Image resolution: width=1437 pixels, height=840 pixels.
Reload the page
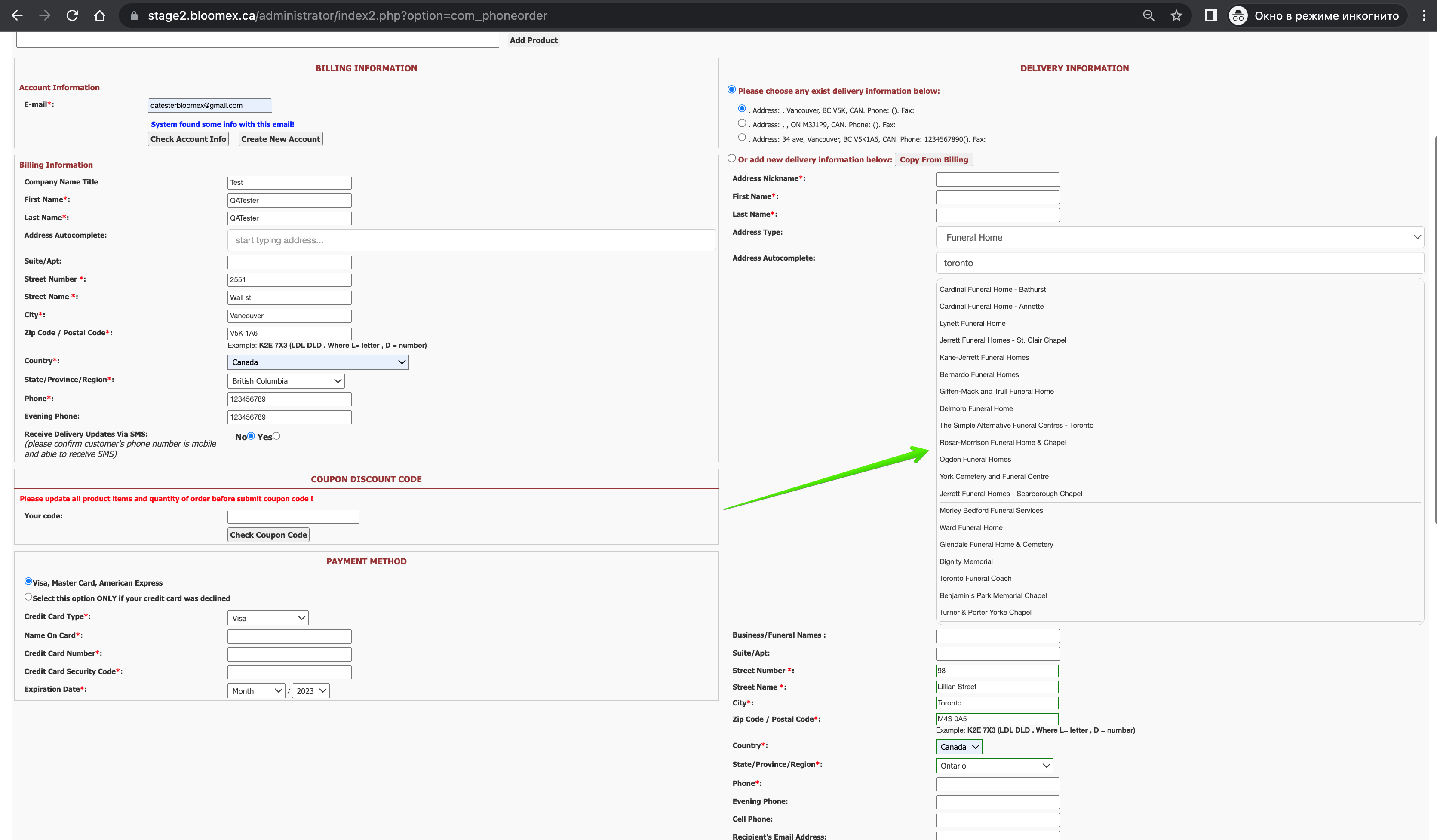coord(72,15)
